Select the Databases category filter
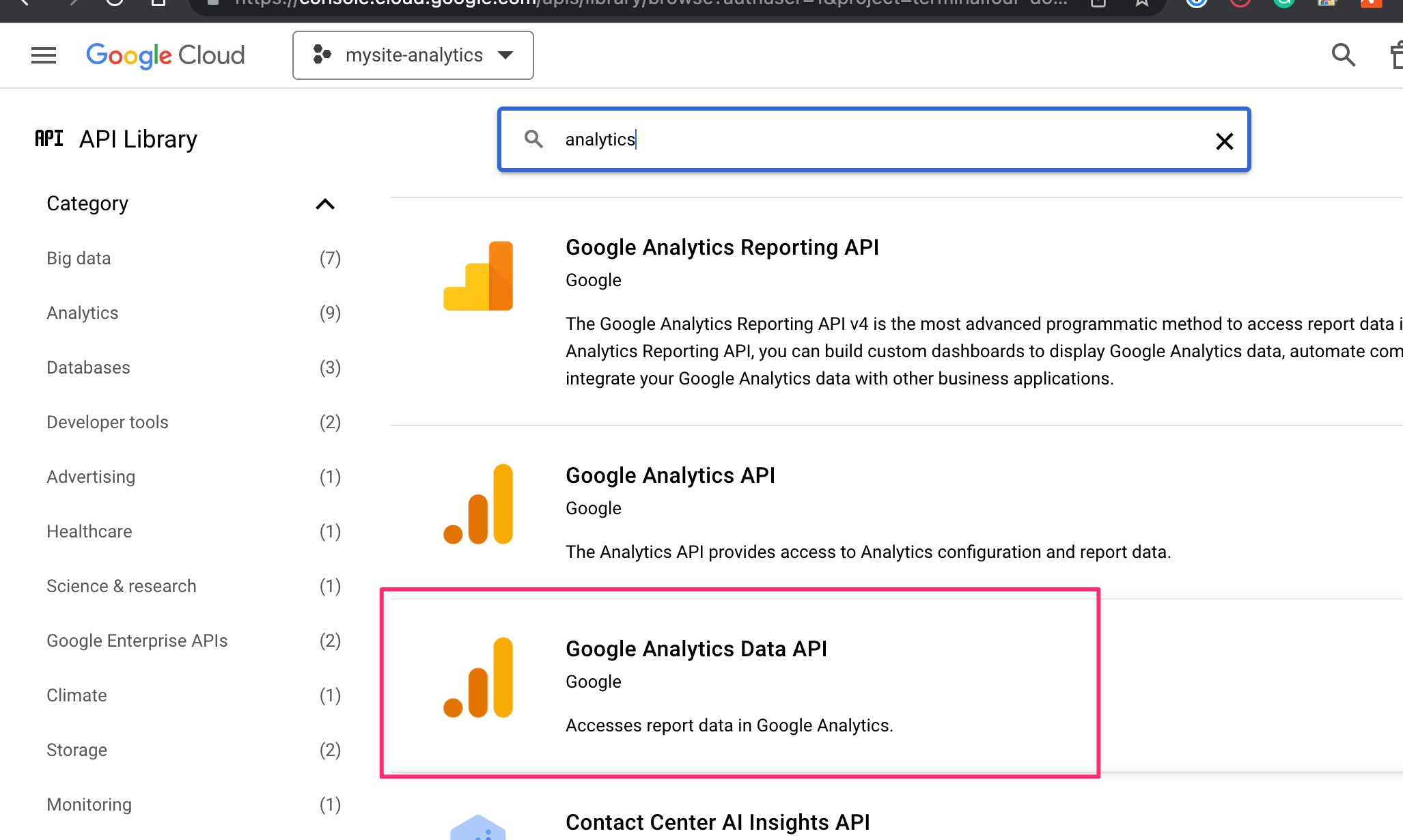1403x840 pixels. pos(88,367)
